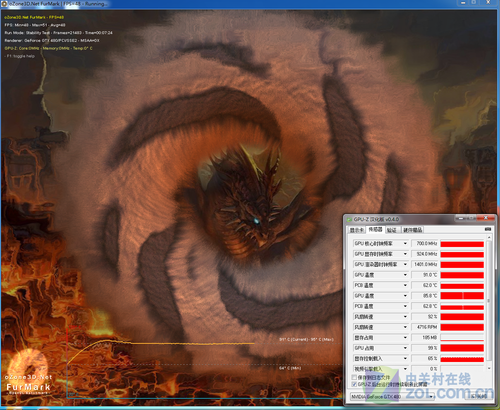
Task: Click the GPU-Z sensor list scrollbar thumb
Action: click(x=489, y=300)
